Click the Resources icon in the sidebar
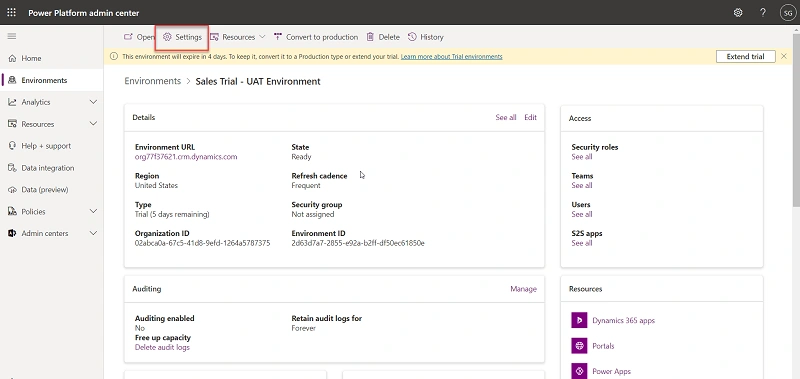800x379 pixels. tap(12, 124)
